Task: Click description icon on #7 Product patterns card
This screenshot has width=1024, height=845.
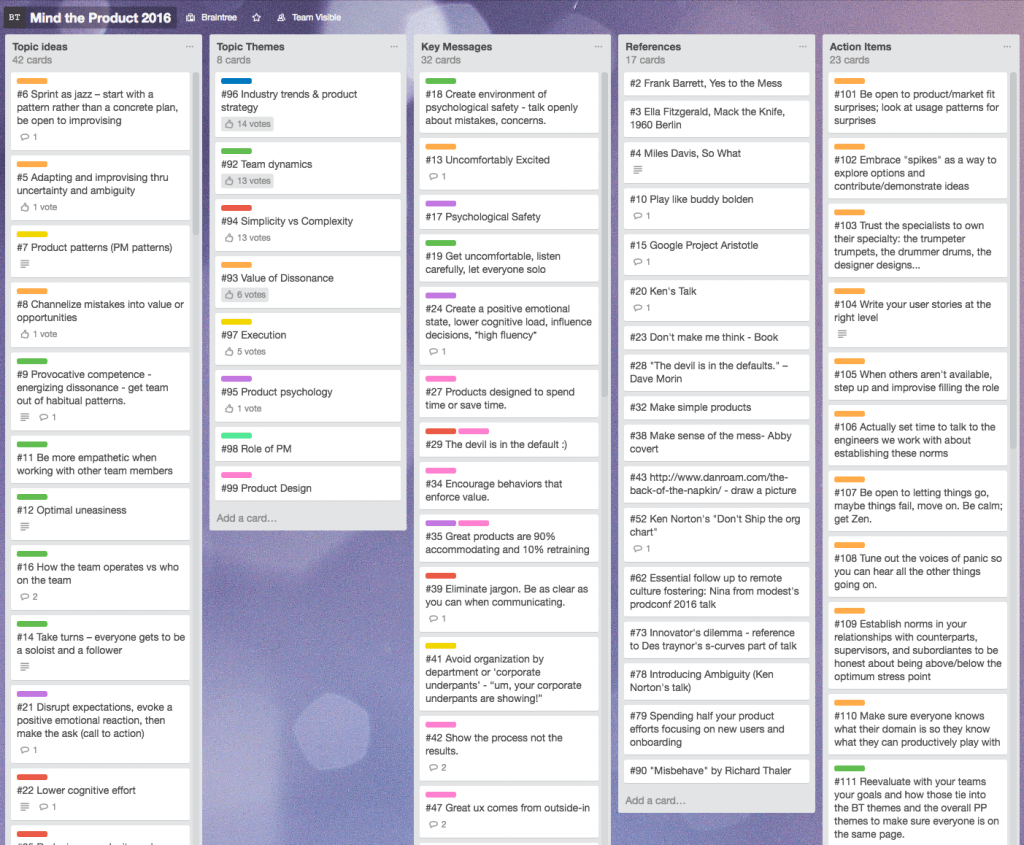Action: pos(25,264)
